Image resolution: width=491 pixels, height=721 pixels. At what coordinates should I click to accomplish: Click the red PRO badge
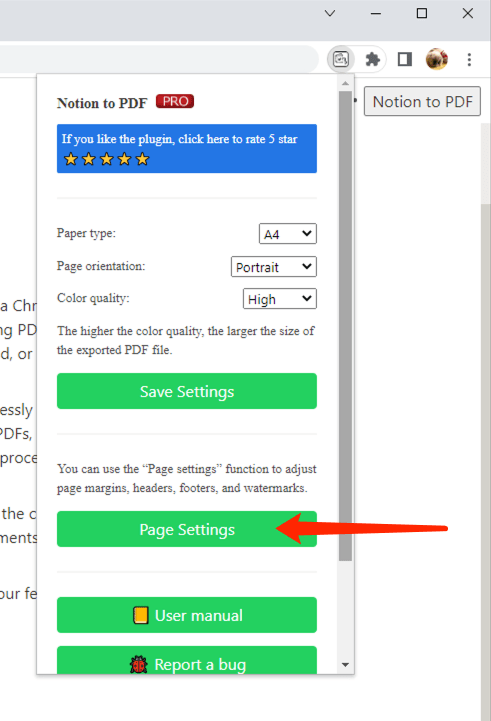coord(175,101)
